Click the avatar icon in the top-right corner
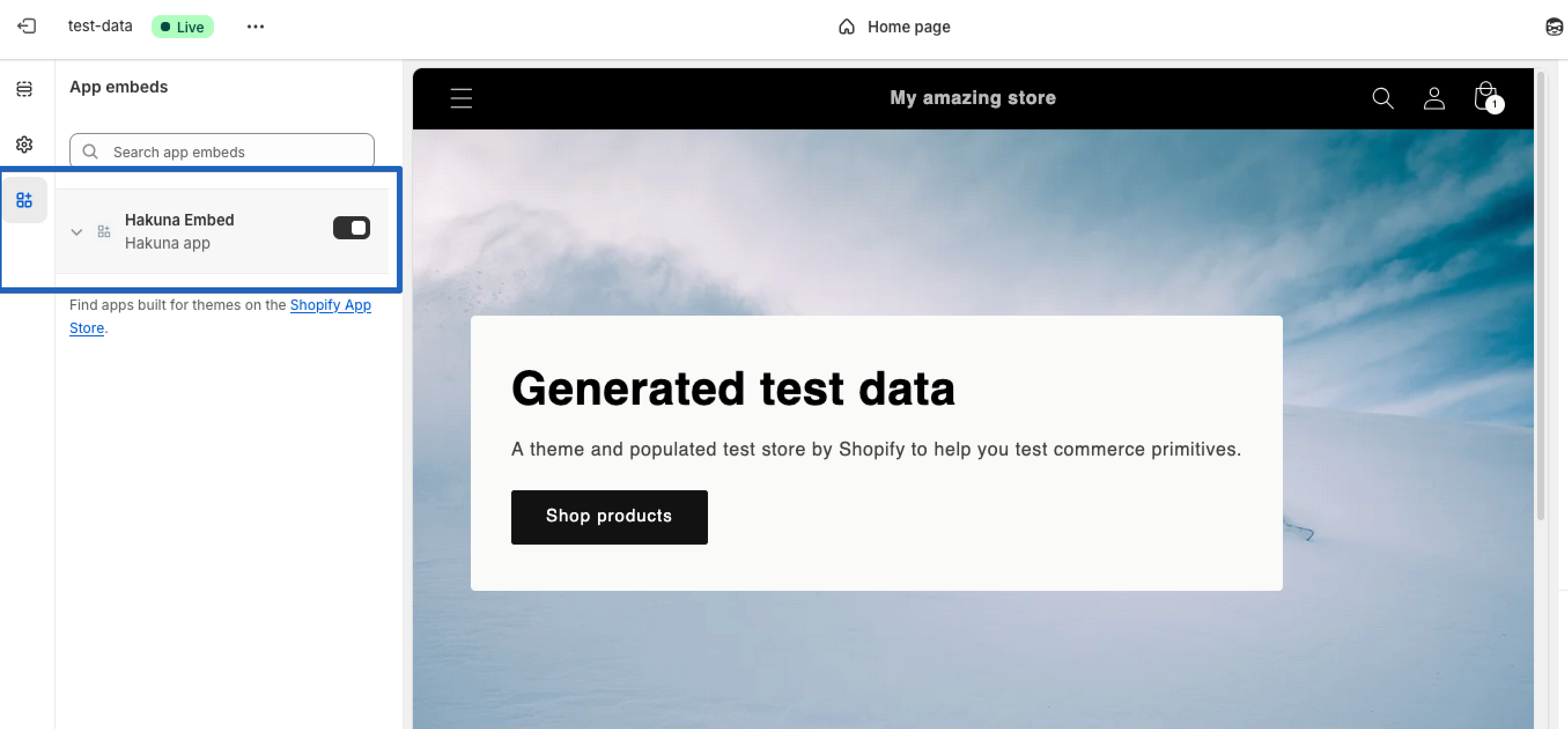This screenshot has height=729, width=1568. click(1554, 27)
